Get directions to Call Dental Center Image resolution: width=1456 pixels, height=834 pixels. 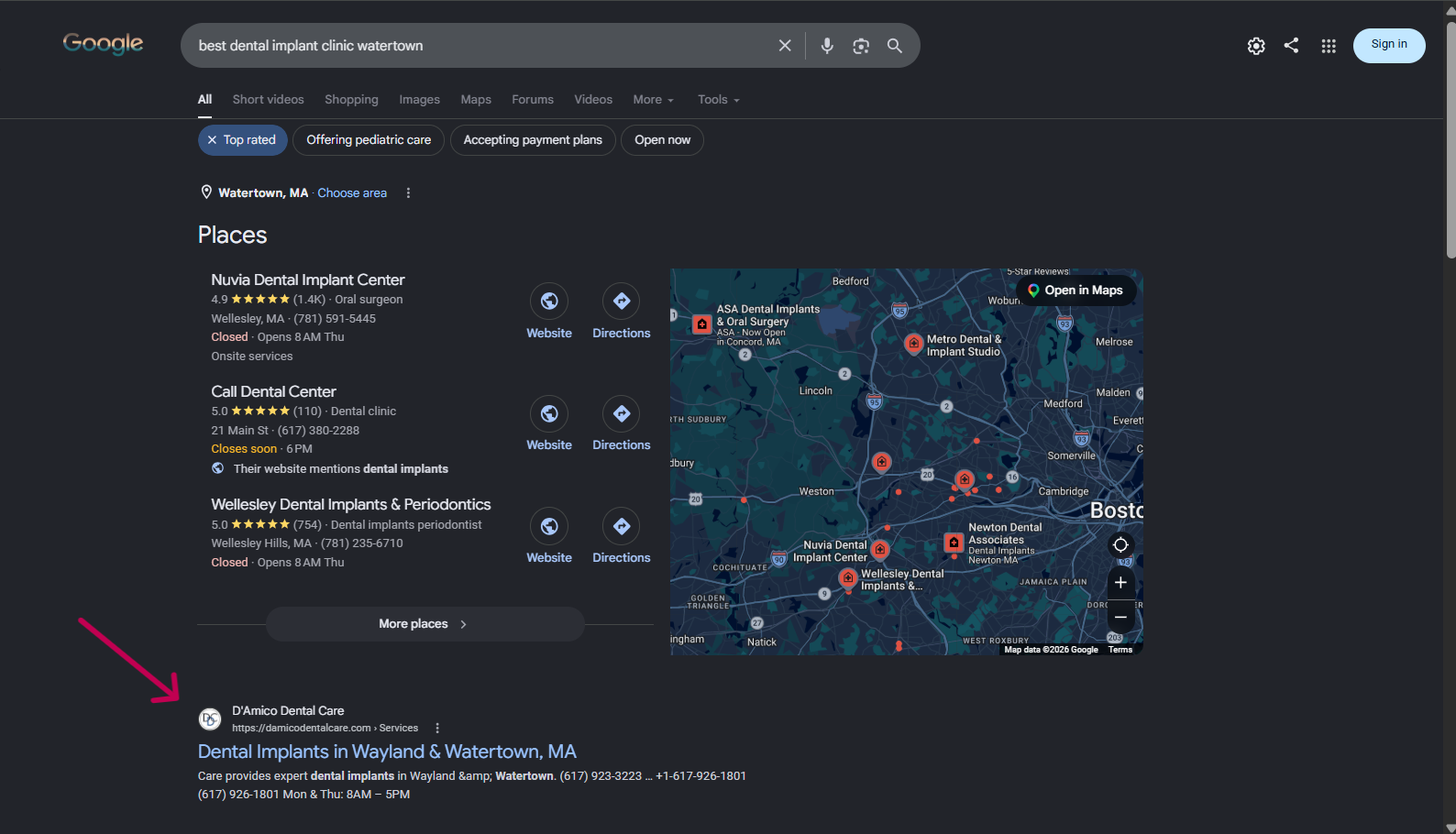(622, 414)
